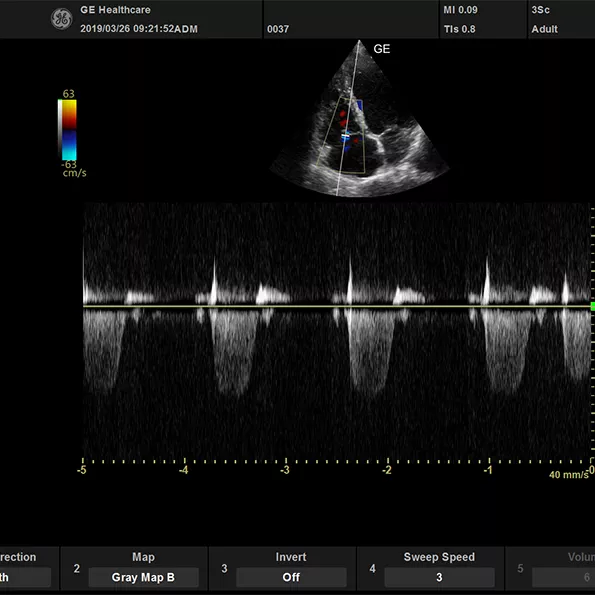Click the GE Healthcare logo icon

coord(61,19)
